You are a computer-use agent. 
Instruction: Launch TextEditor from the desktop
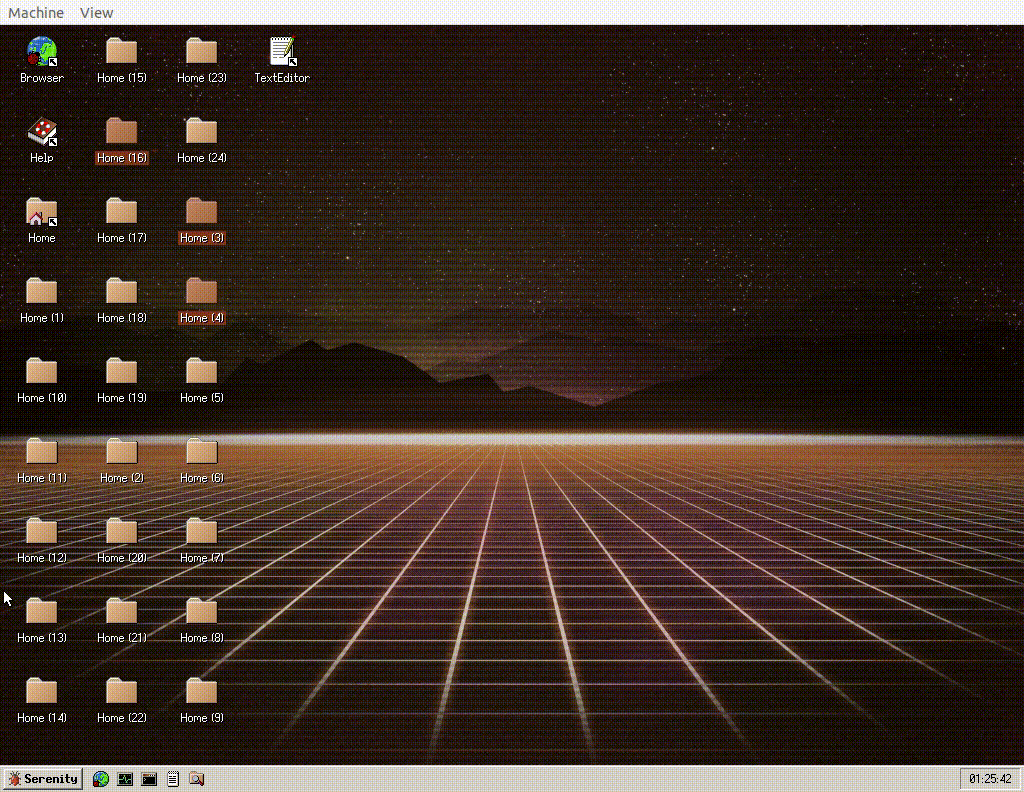[x=281, y=50]
